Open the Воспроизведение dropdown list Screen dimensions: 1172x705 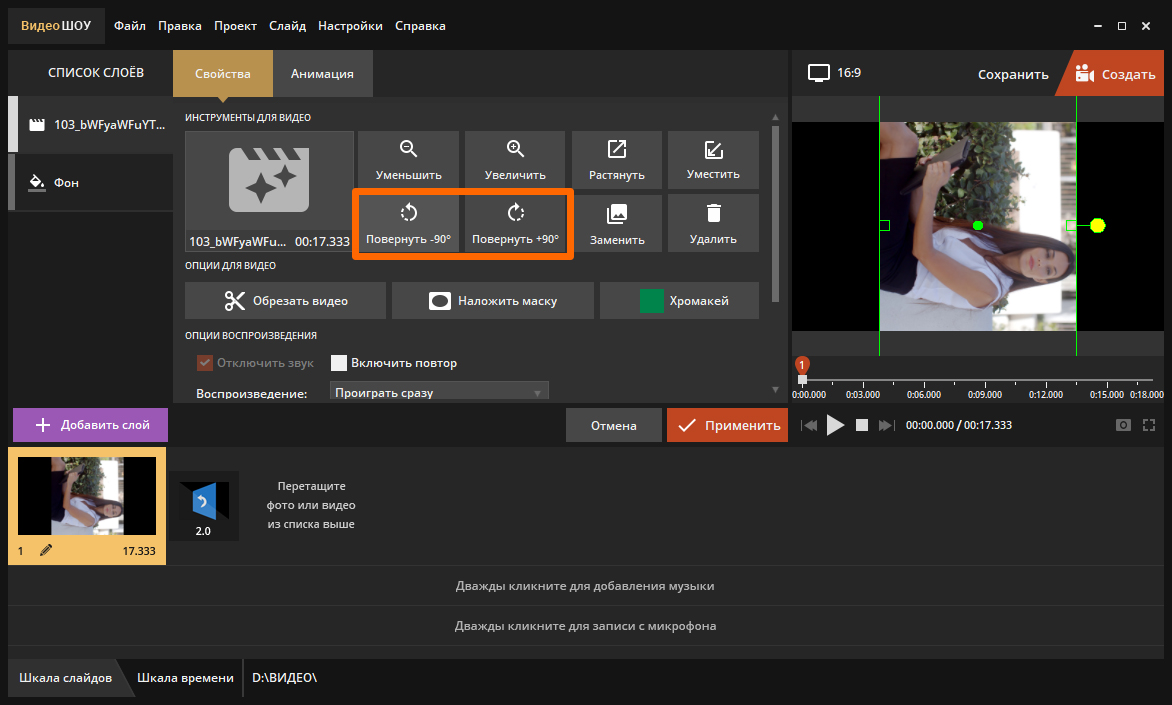tap(439, 392)
